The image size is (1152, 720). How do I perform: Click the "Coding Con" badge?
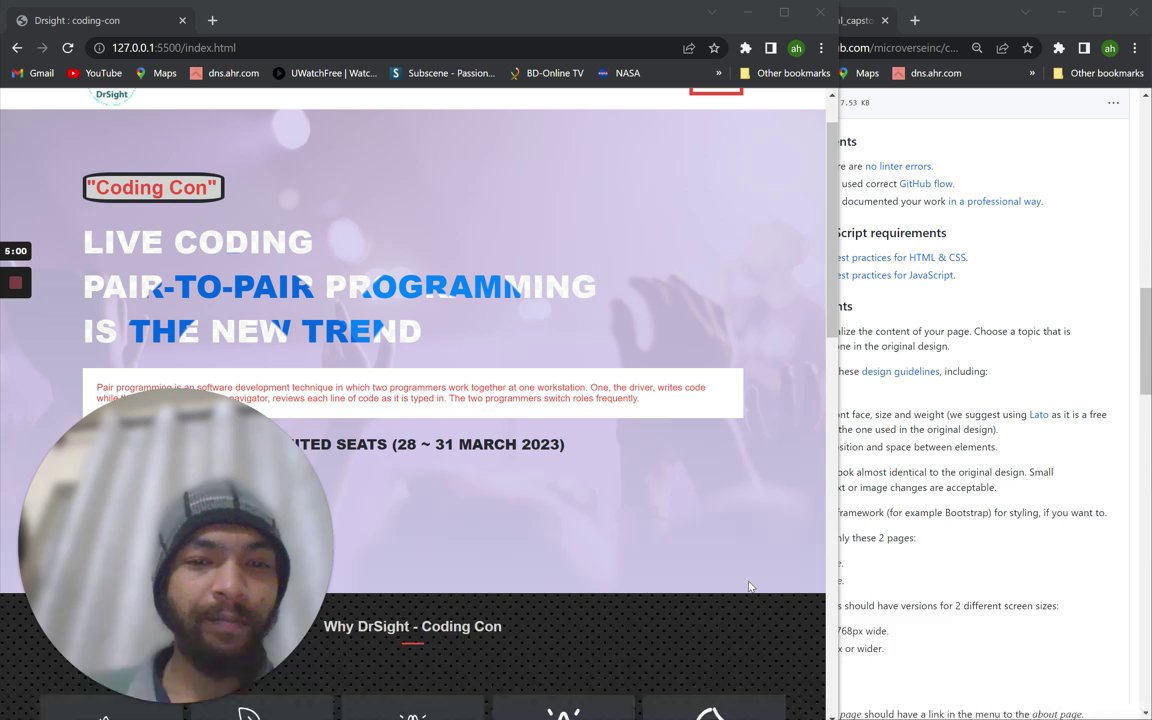coord(154,187)
